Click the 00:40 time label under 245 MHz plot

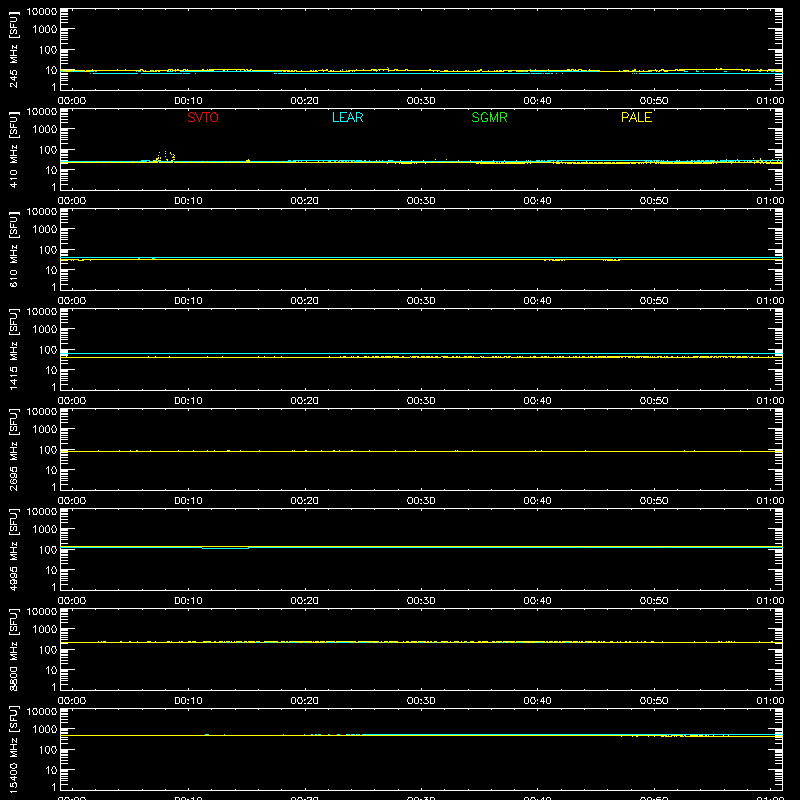pos(537,101)
